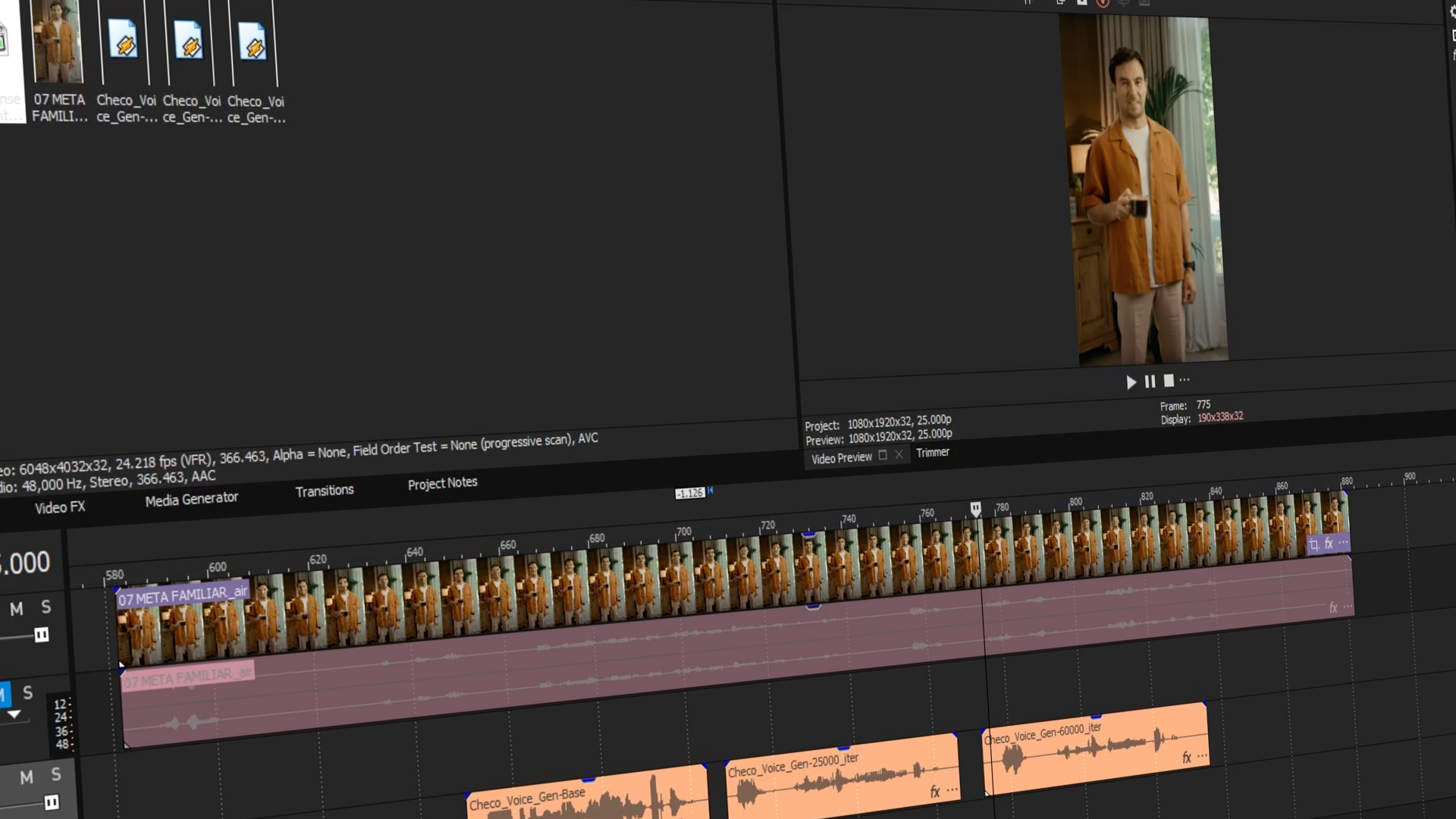Open the Media Generator tab

[191, 499]
